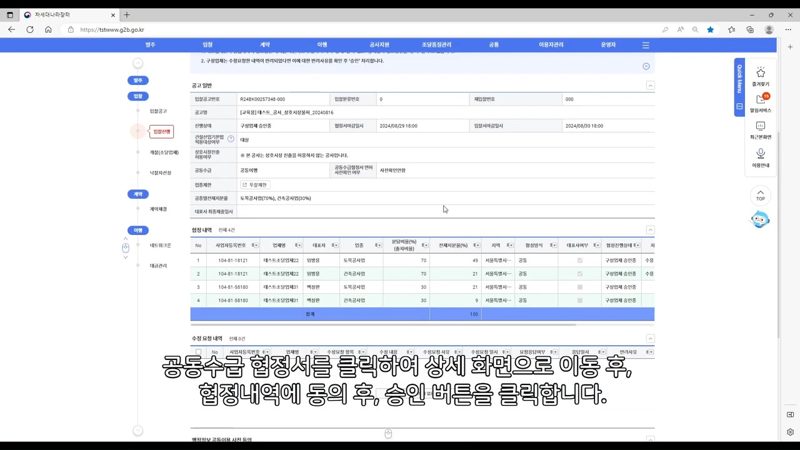800x450 pixels.
Task: Open filter dropdown on 전체지분율(%) column
Action: [477, 245]
